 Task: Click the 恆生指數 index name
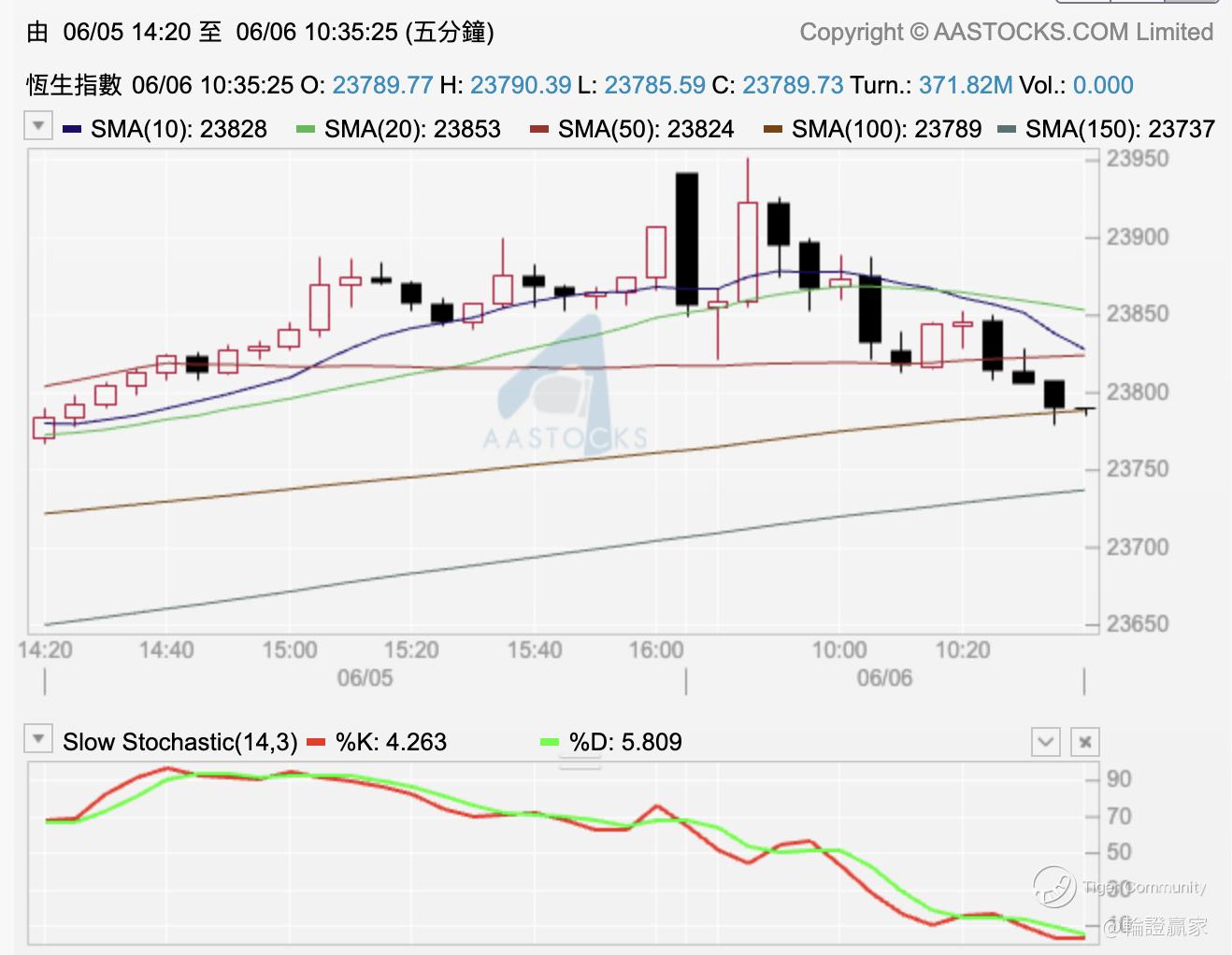(74, 85)
